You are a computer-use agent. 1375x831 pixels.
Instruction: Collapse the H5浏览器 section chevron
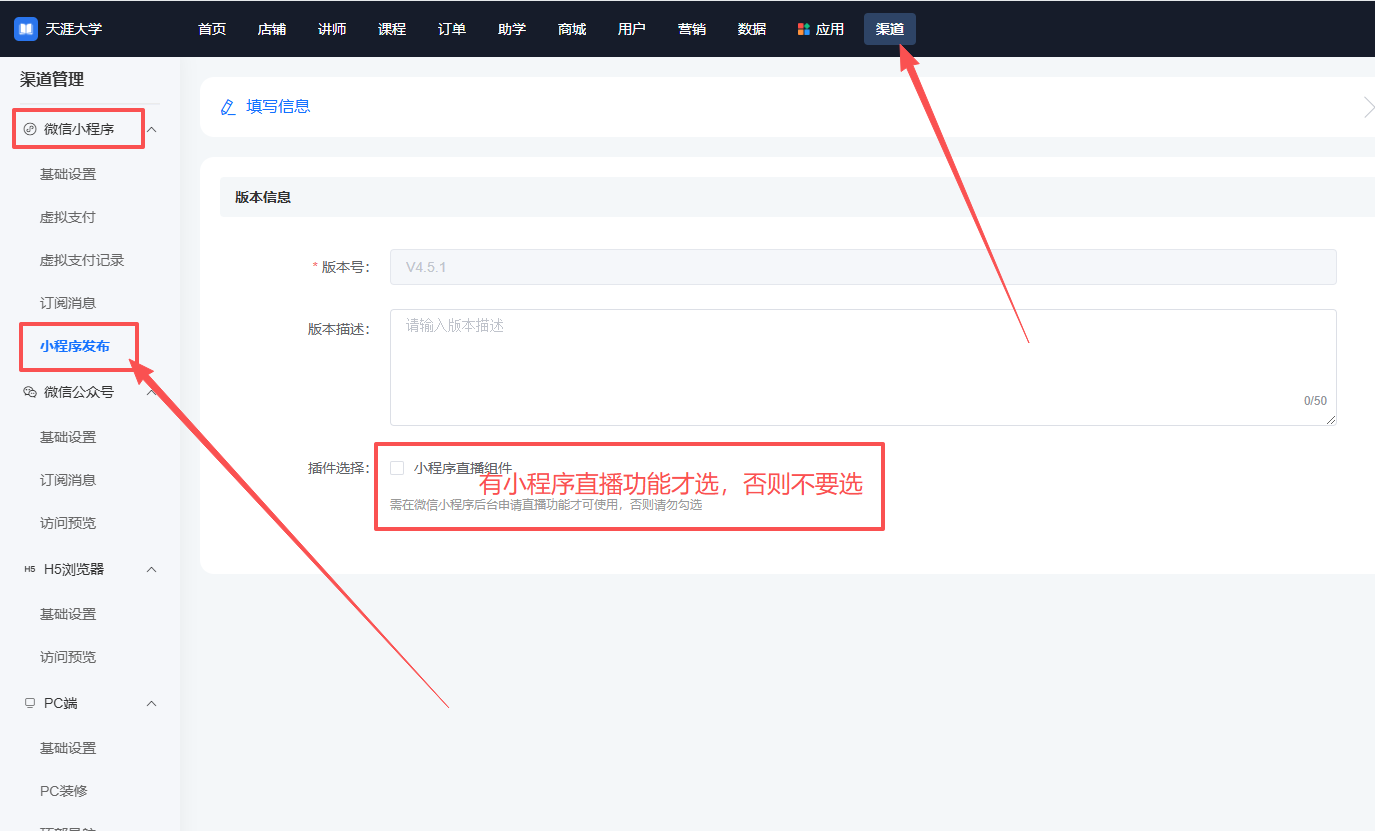(x=152, y=569)
